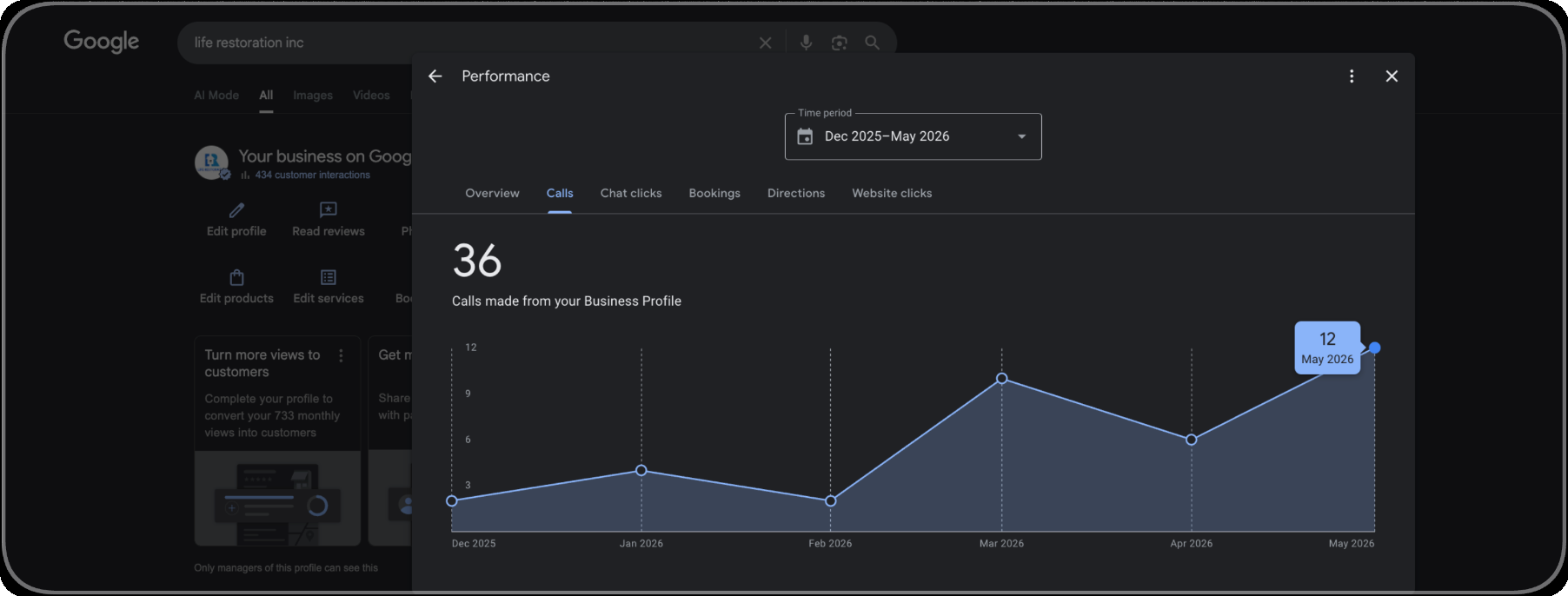Switch to the Website clicks tab

tap(892, 193)
